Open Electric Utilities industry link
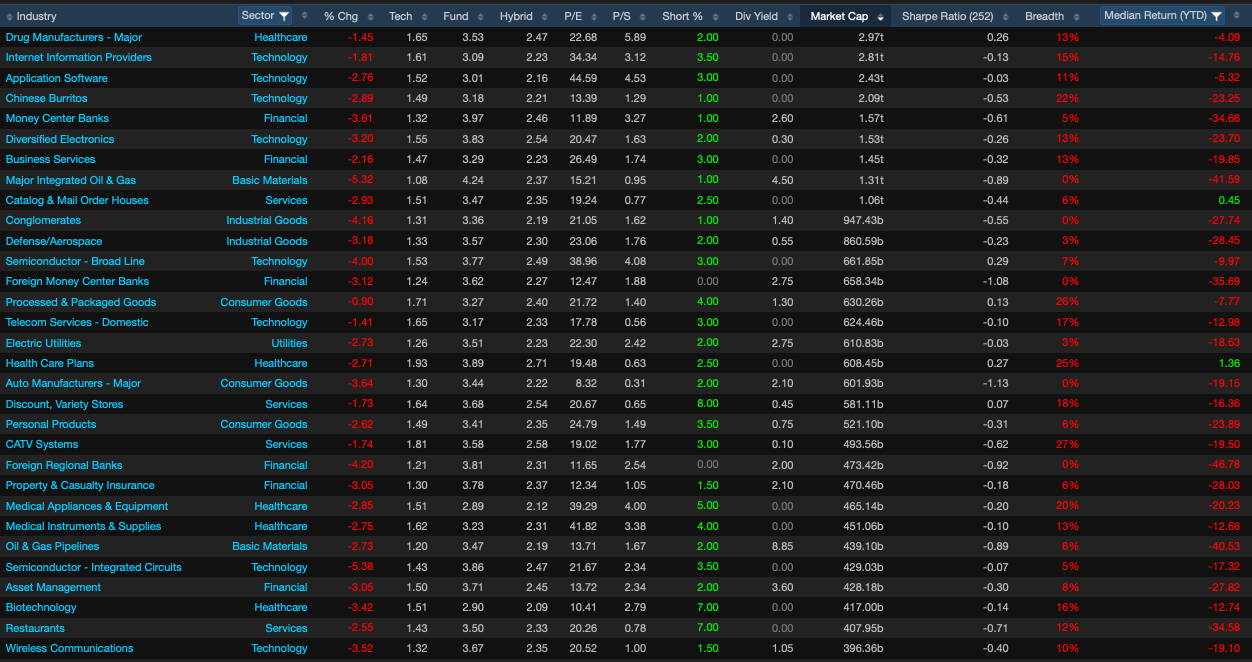Viewport: 1252px width, 662px height. point(44,343)
